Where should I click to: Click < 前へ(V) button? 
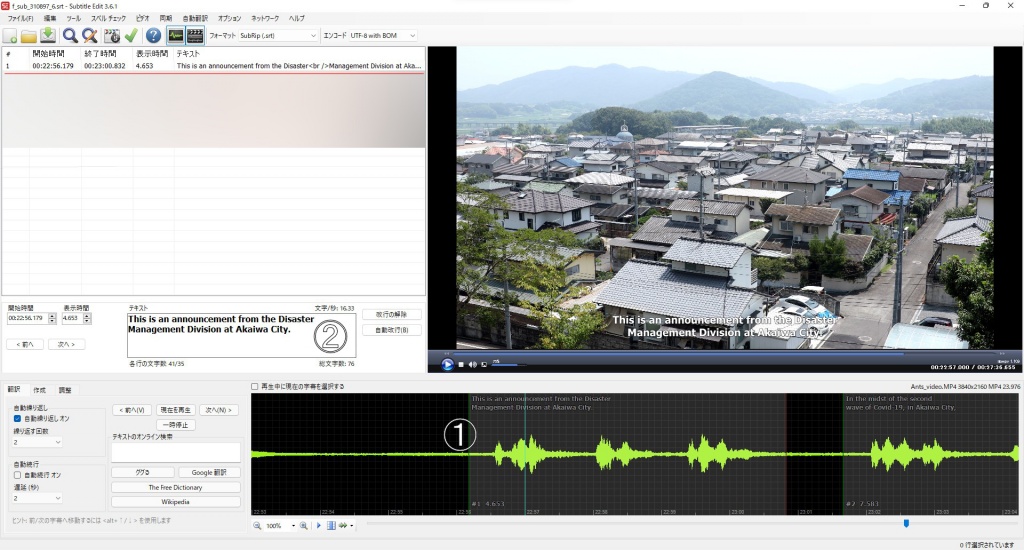132,410
